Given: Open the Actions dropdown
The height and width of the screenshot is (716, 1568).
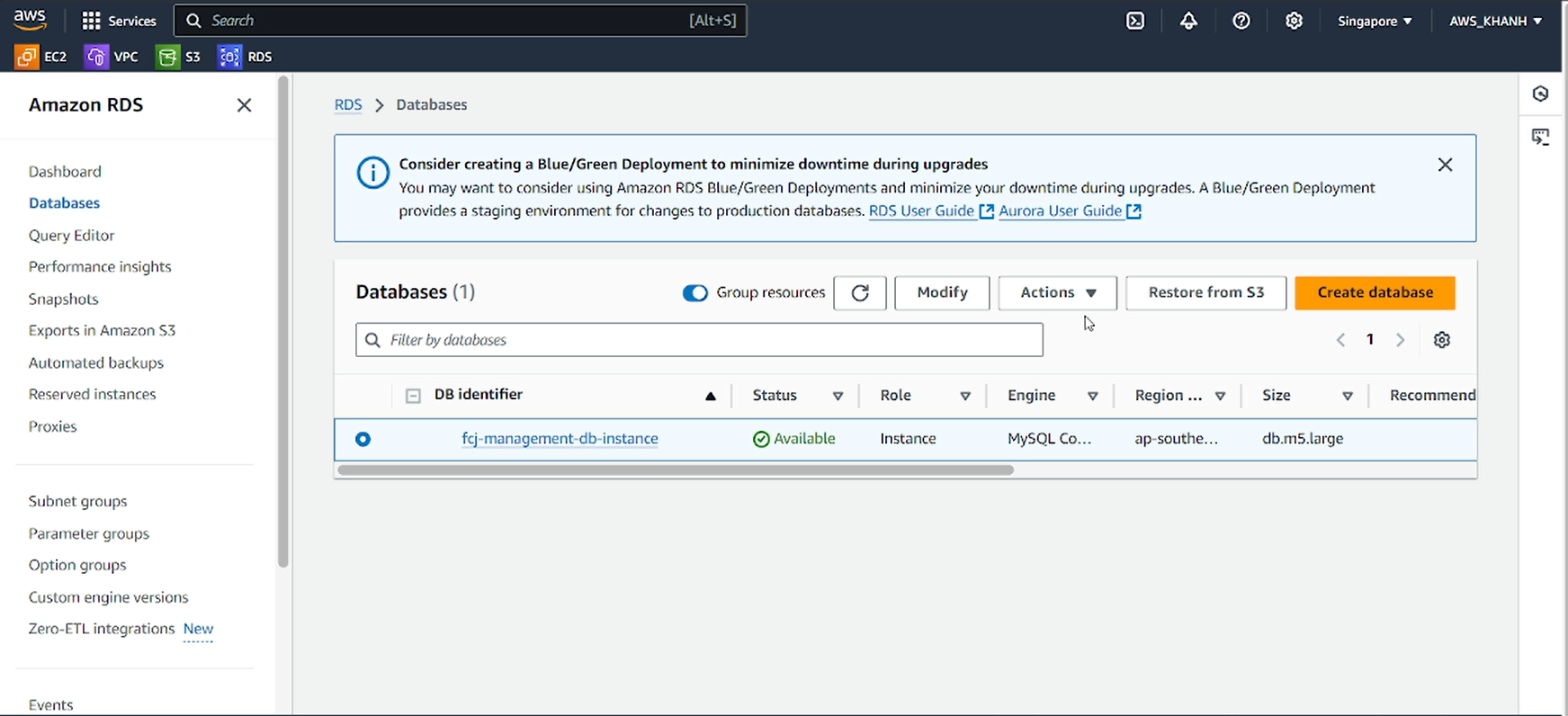Looking at the screenshot, I should 1058,292.
